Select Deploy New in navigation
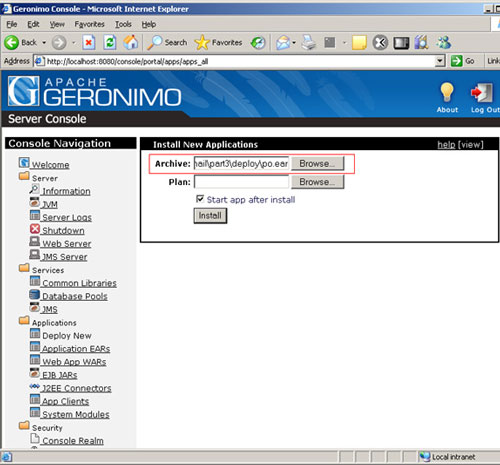 67,336
